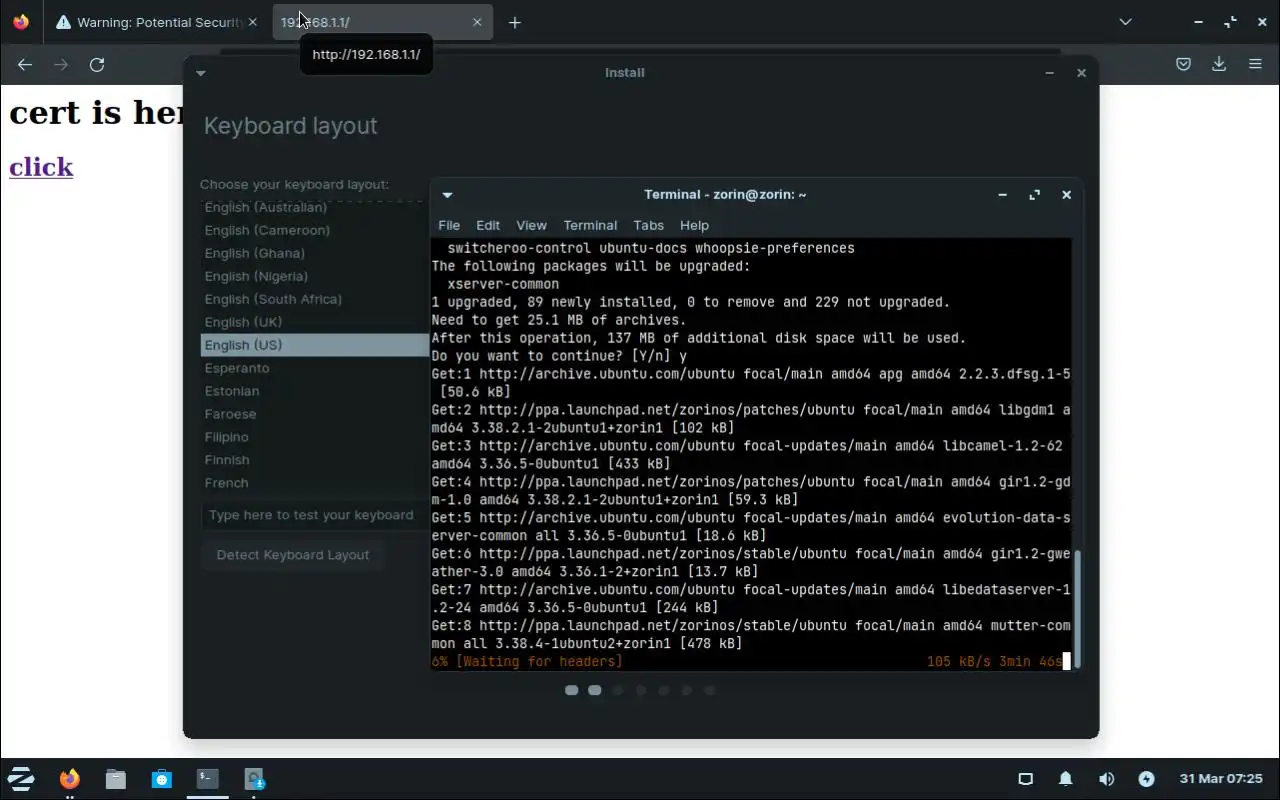The width and height of the screenshot is (1280, 800).
Task: Select English (Australian) keyboard layout
Action: (x=315, y=207)
